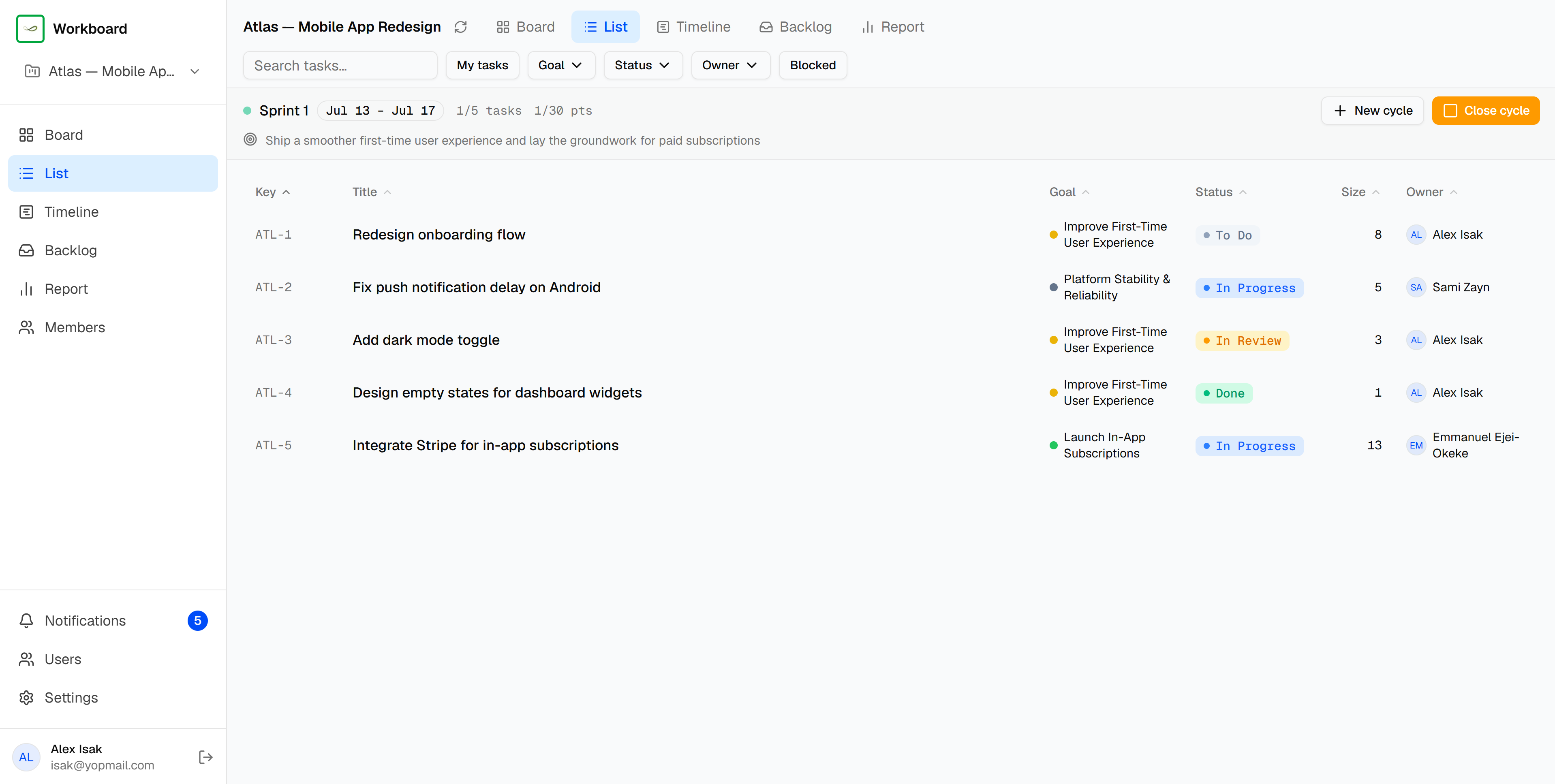Open task Add dark mode toggle
The height and width of the screenshot is (784, 1555).
pyautogui.click(x=426, y=340)
